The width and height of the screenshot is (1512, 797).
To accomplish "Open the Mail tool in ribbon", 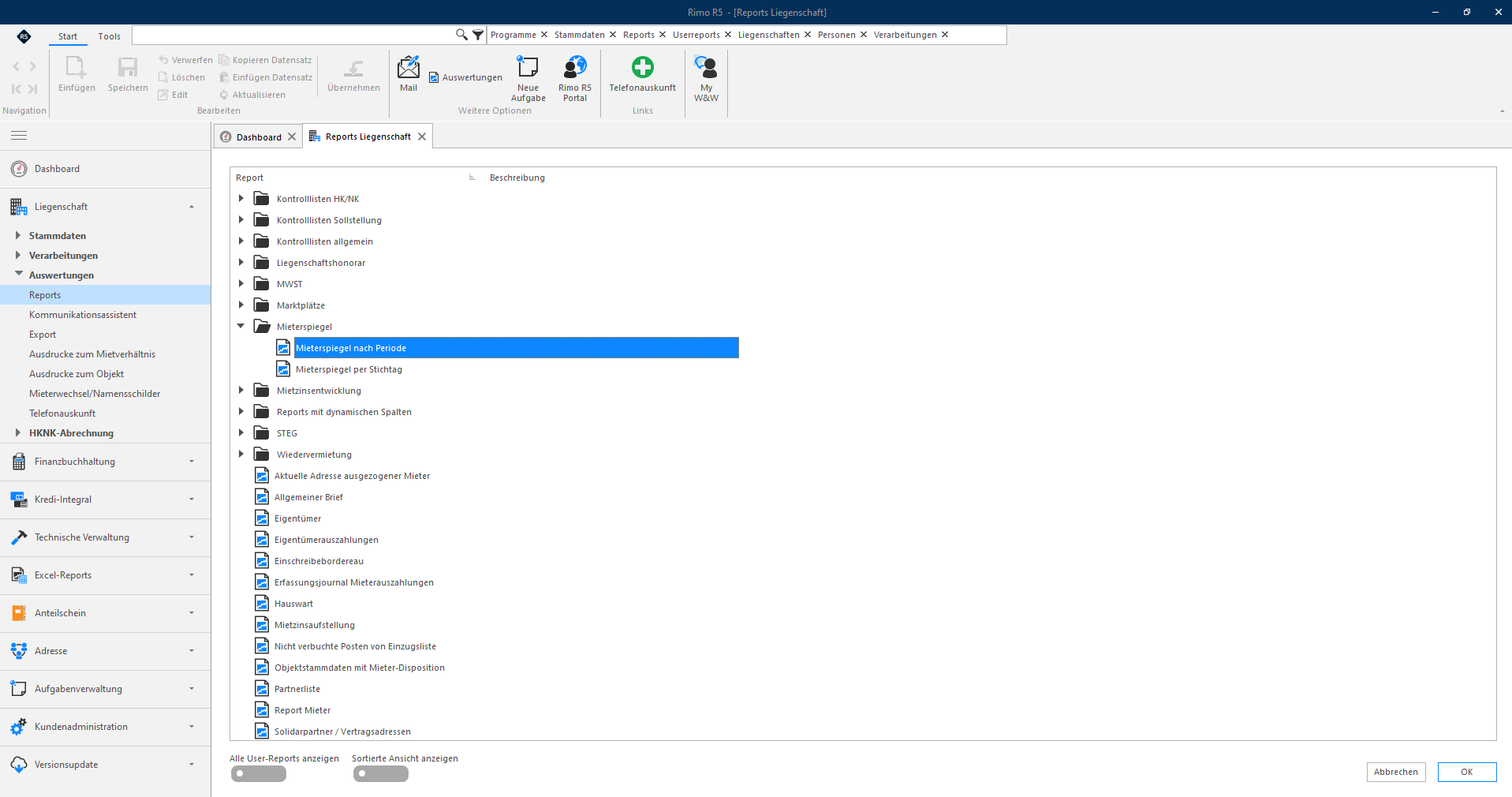I will click(409, 74).
